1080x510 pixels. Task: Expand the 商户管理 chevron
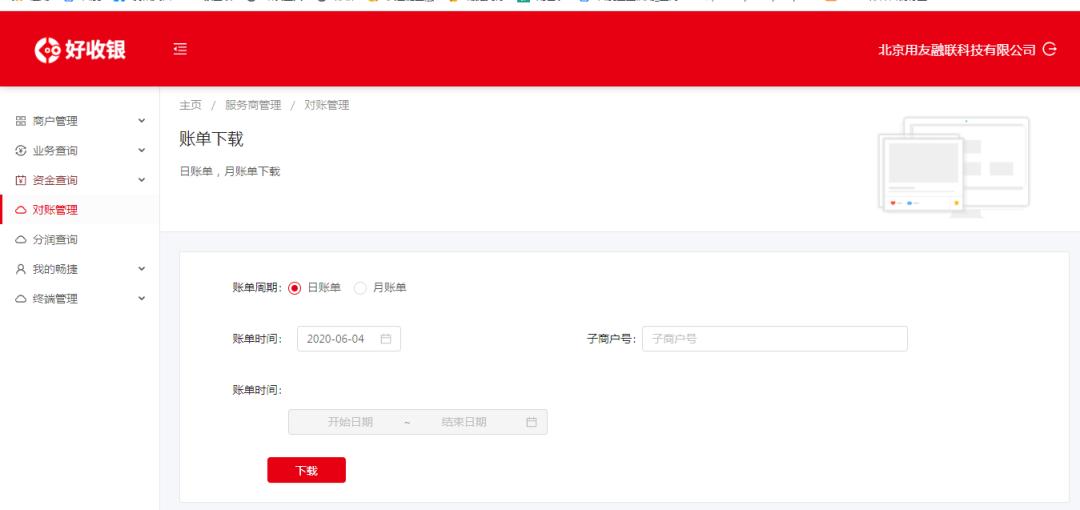[x=142, y=121]
